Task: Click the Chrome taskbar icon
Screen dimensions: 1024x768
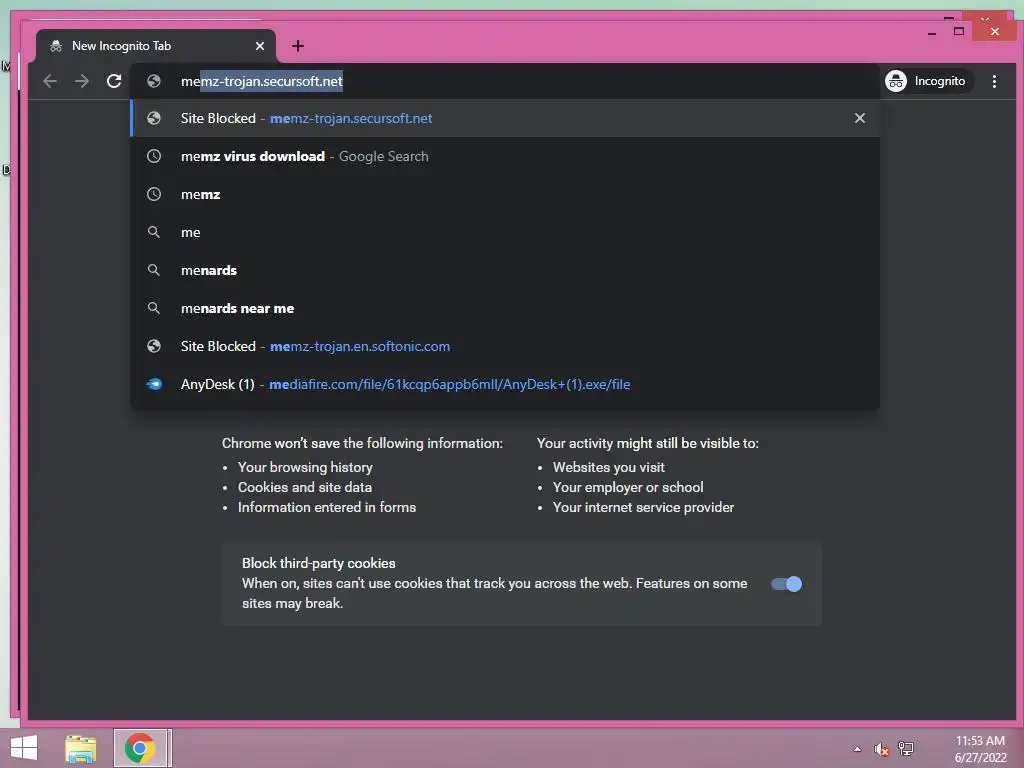Action: pos(141,748)
